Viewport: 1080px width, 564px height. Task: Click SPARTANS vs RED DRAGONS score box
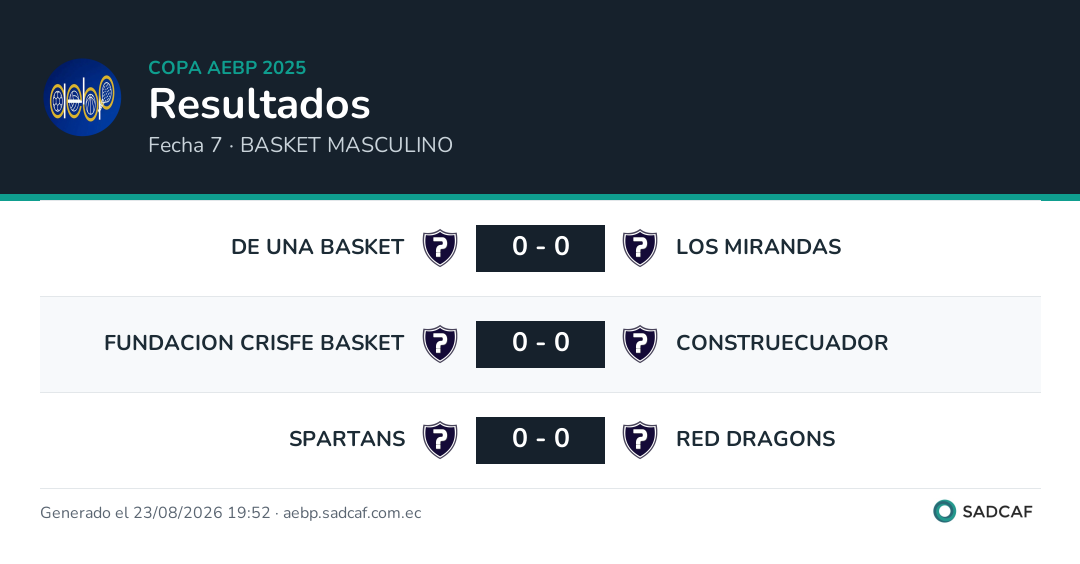(541, 440)
